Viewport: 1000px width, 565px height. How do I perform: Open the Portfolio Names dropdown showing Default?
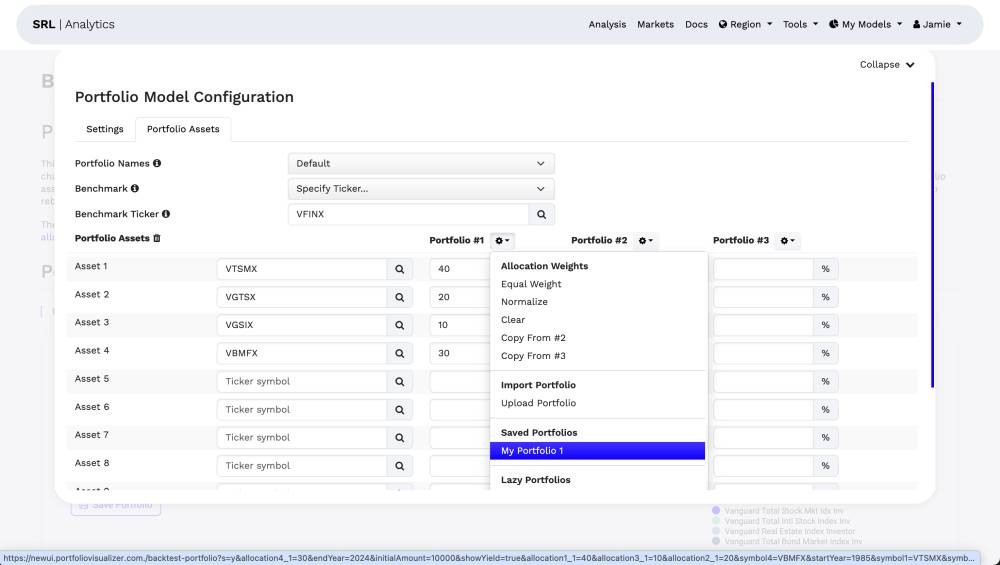click(x=421, y=163)
